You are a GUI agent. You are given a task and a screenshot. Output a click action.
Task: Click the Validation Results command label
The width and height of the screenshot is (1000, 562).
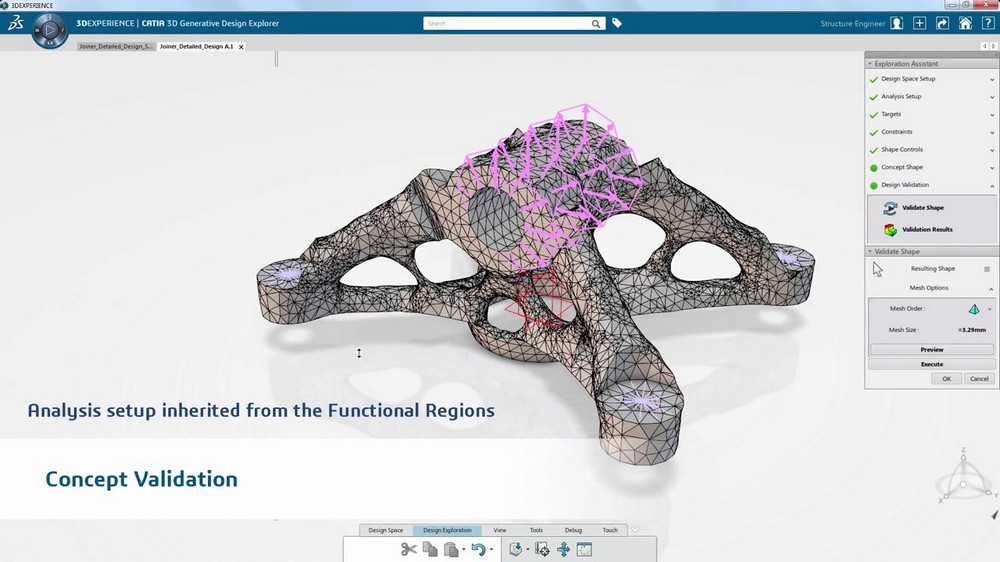click(927, 230)
